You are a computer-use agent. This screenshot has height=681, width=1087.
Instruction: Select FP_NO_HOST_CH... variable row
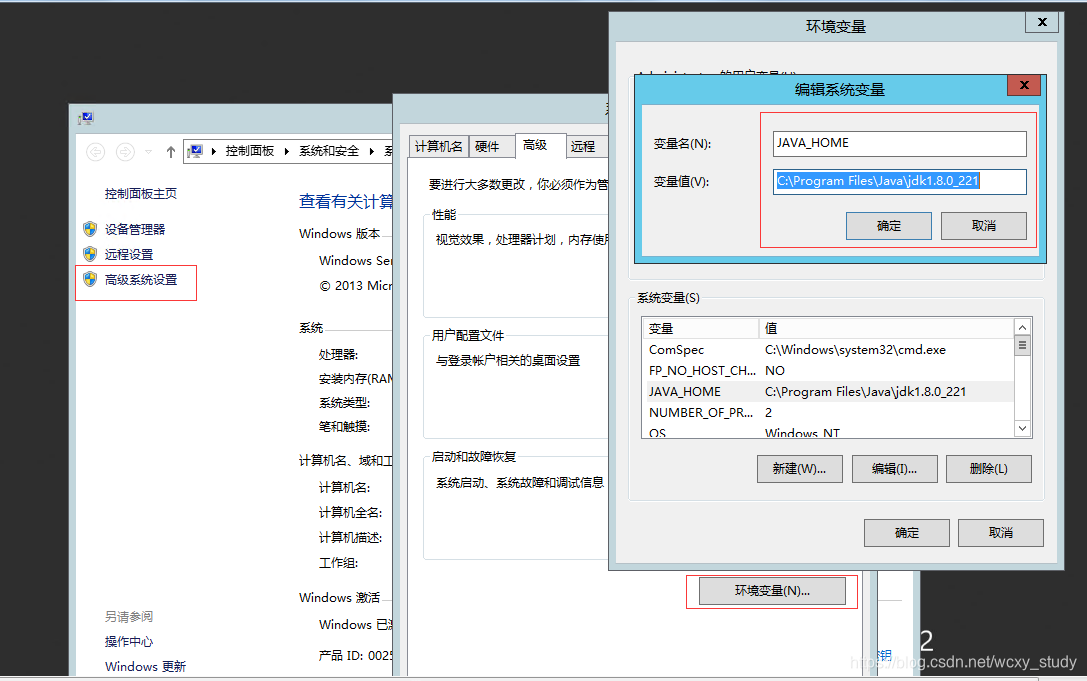pos(828,370)
